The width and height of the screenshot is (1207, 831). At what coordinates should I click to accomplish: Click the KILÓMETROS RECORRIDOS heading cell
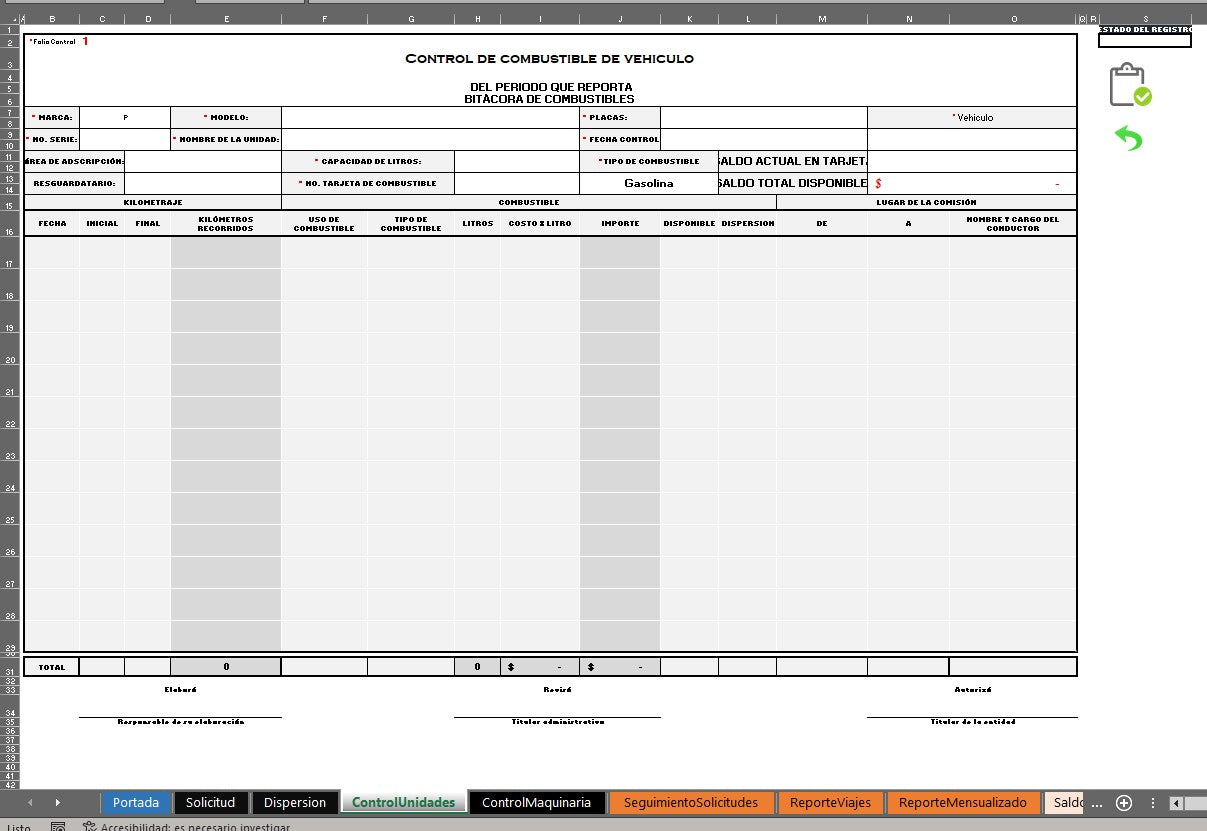[x=226, y=224]
